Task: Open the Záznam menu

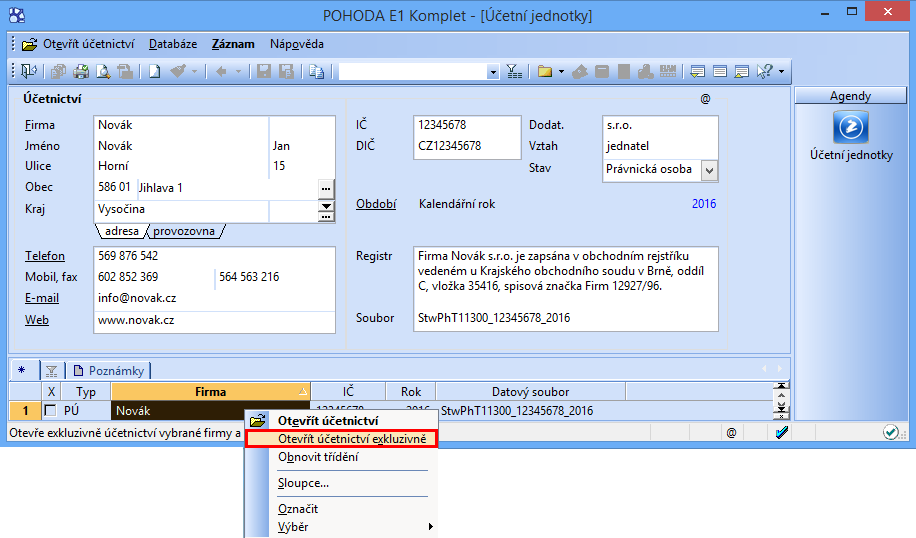Action: point(233,44)
